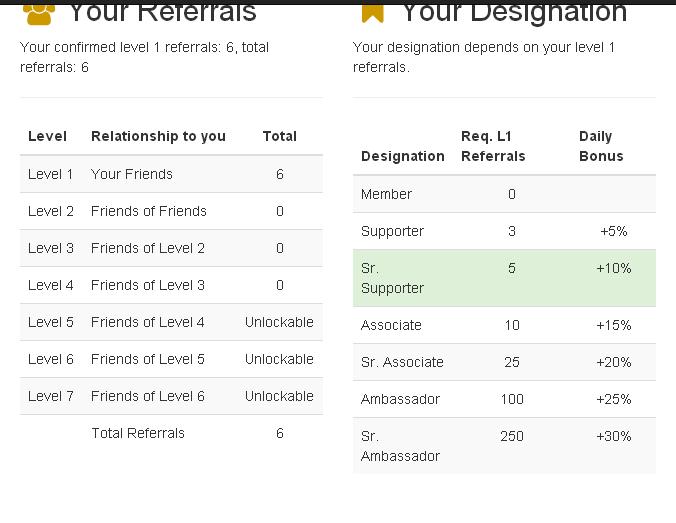Click the Req. L1 Referrals column header

tap(493, 146)
